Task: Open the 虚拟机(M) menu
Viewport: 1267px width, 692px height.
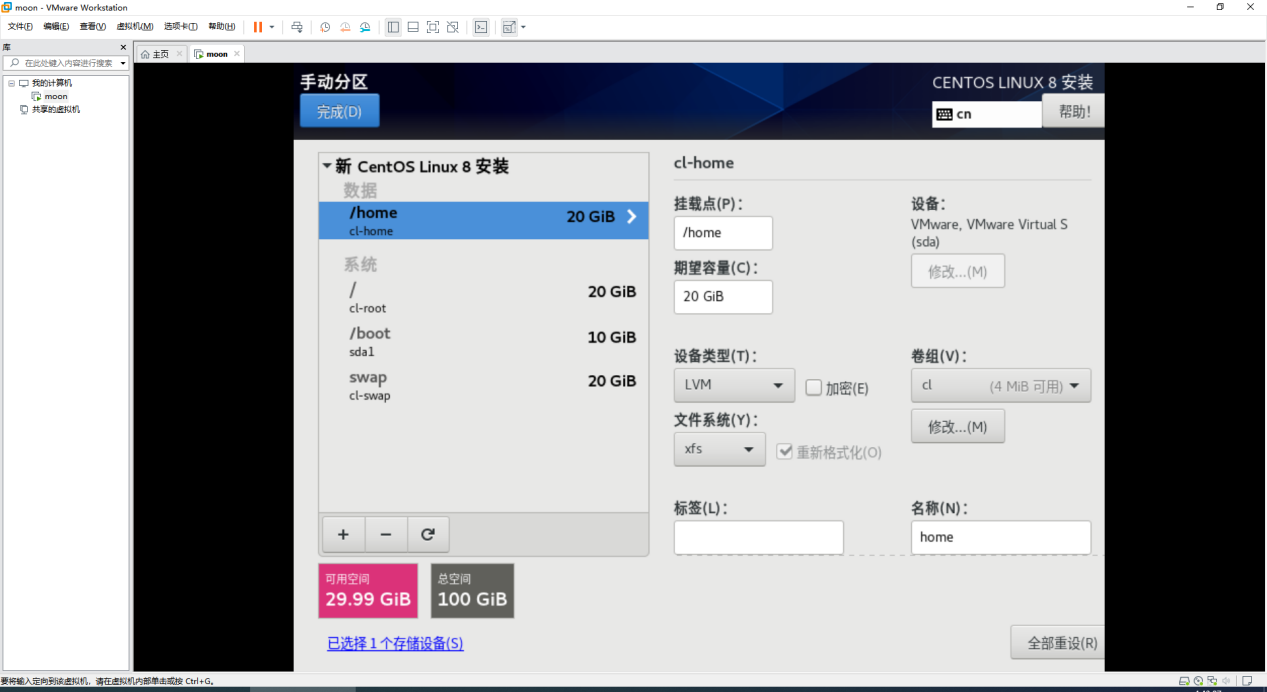Action: [135, 27]
